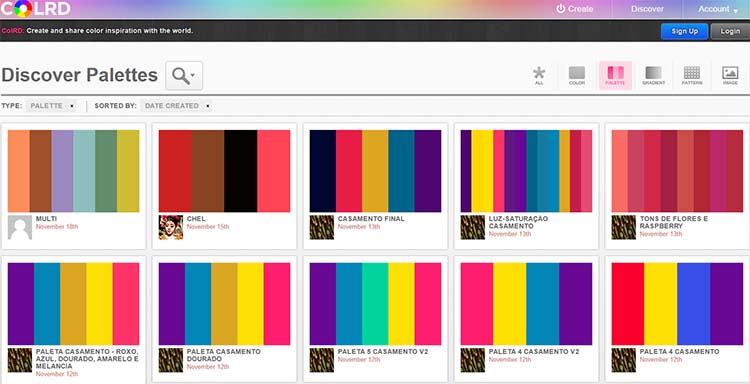
Task: Open the TONS DE FLORES palette preview
Action: click(x=677, y=171)
